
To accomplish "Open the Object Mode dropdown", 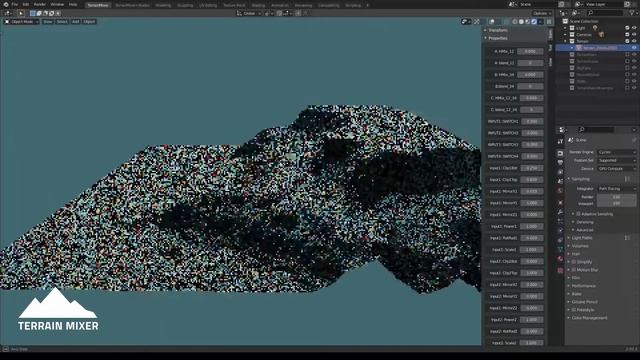I will pos(21,22).
